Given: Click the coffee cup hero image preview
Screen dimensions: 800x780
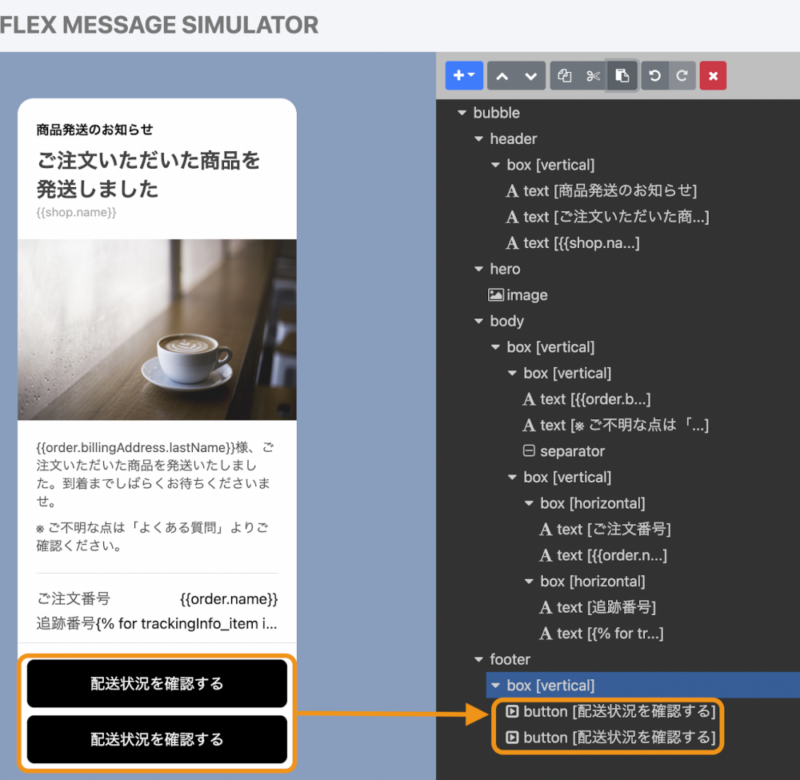Looking at the screenshot, I should point(157,330).
